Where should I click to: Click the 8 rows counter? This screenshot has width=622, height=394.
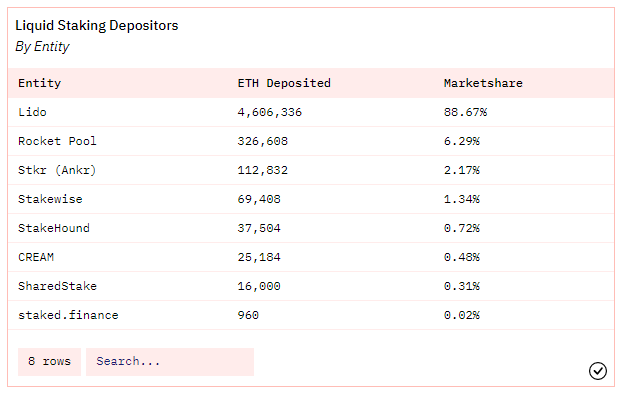click(49, 361)
